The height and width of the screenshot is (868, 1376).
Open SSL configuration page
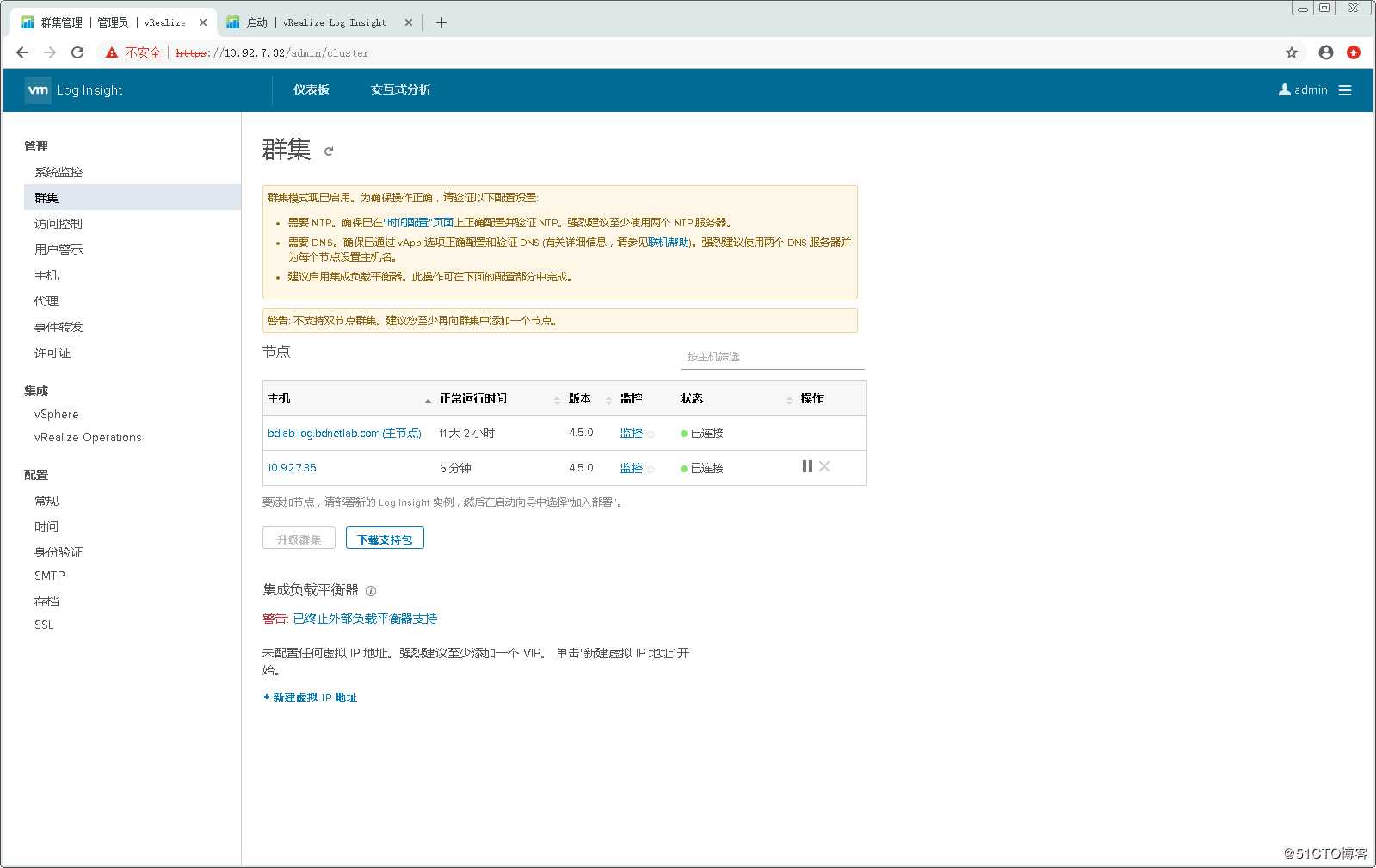(44, 625)
